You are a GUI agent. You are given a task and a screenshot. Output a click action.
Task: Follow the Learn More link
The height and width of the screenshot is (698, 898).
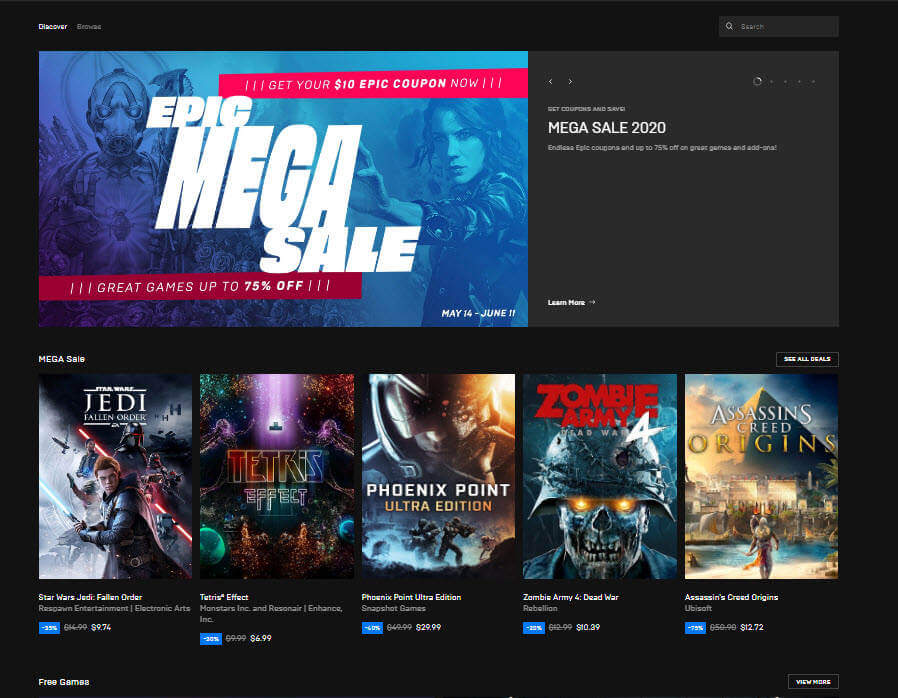click(x=571, y=302)
